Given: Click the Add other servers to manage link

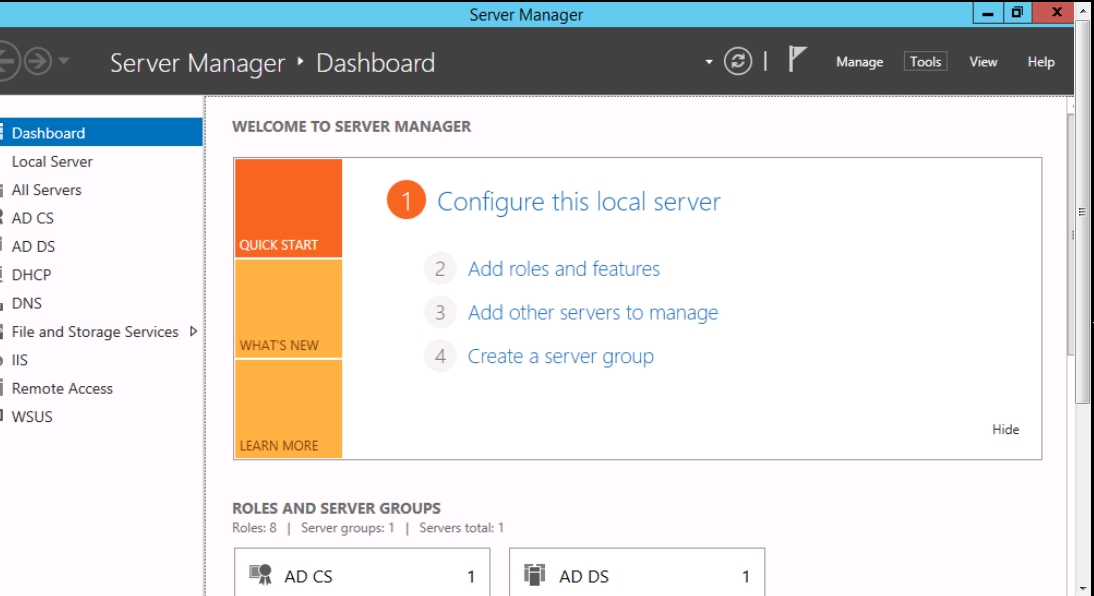Looking at the screenshot, I should pyautogui.click(x=592, y=313).
